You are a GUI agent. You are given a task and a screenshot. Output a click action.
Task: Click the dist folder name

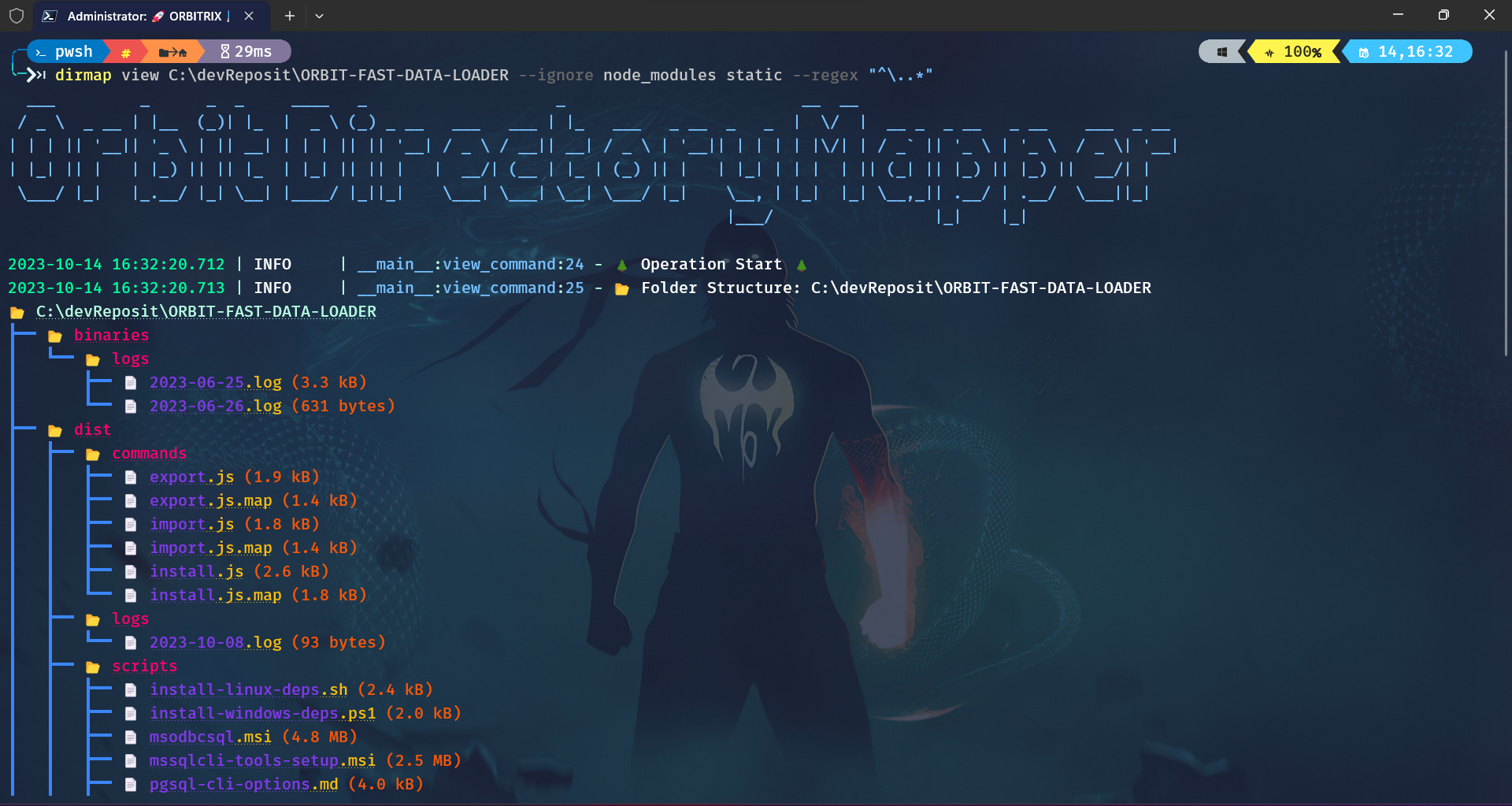pyautogui.click(x=93, y=429)
